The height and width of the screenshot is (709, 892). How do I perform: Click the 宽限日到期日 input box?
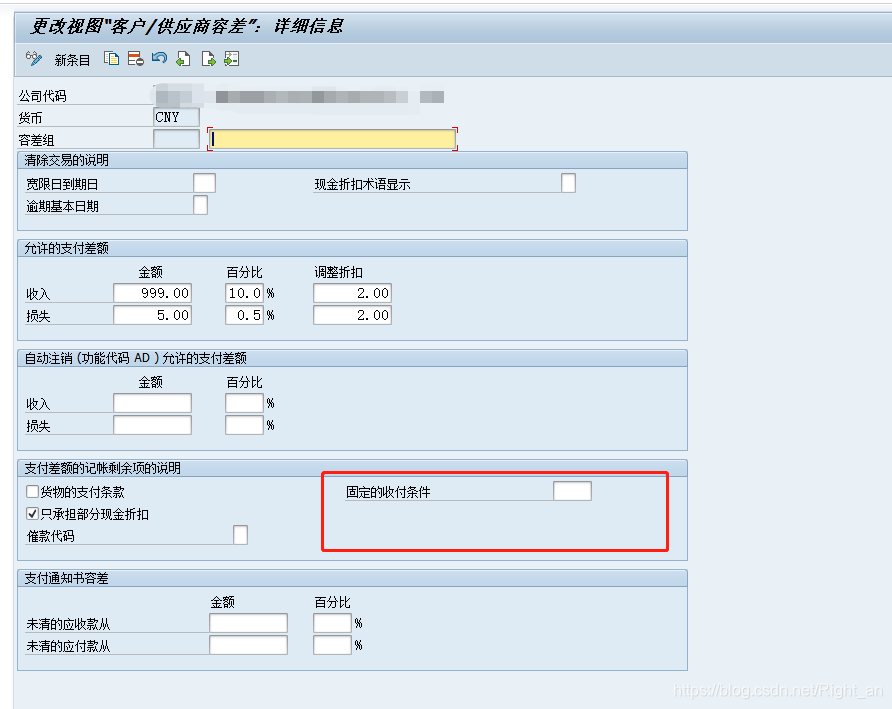click(x=204, y=183)
